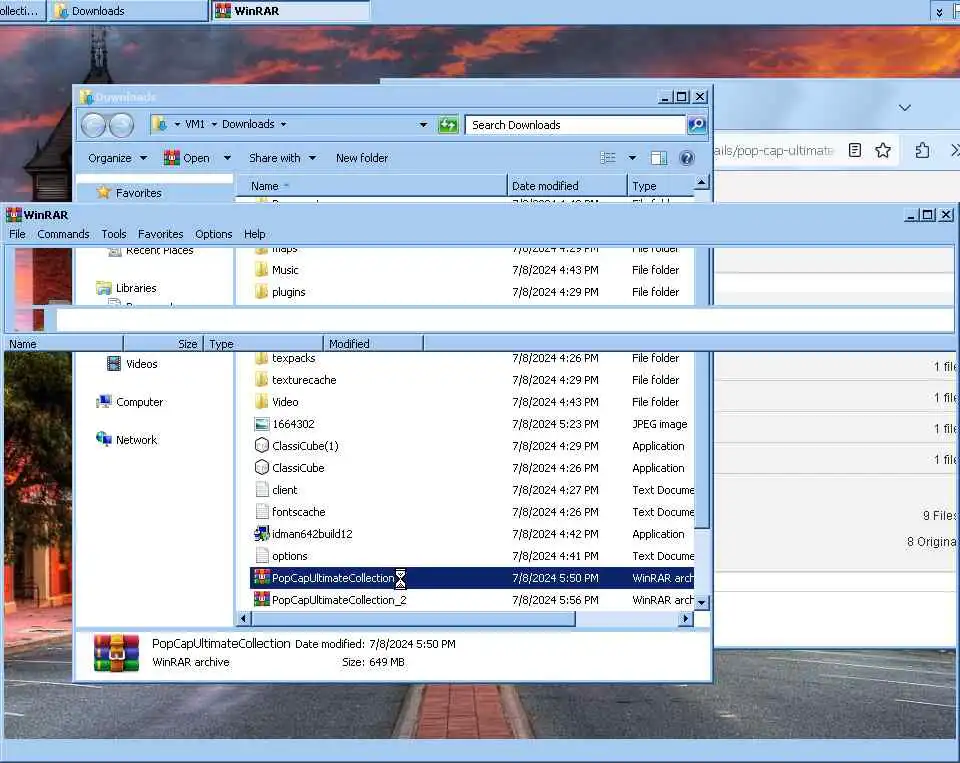The image size is (960, 763).
Task: Select the Music folder
Action: (x=285, y=270)
